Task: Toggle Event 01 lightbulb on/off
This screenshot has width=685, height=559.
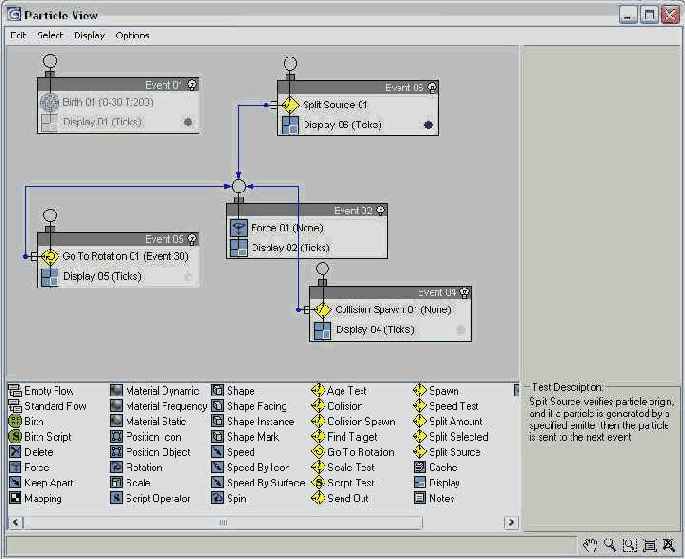Action: 192,85
